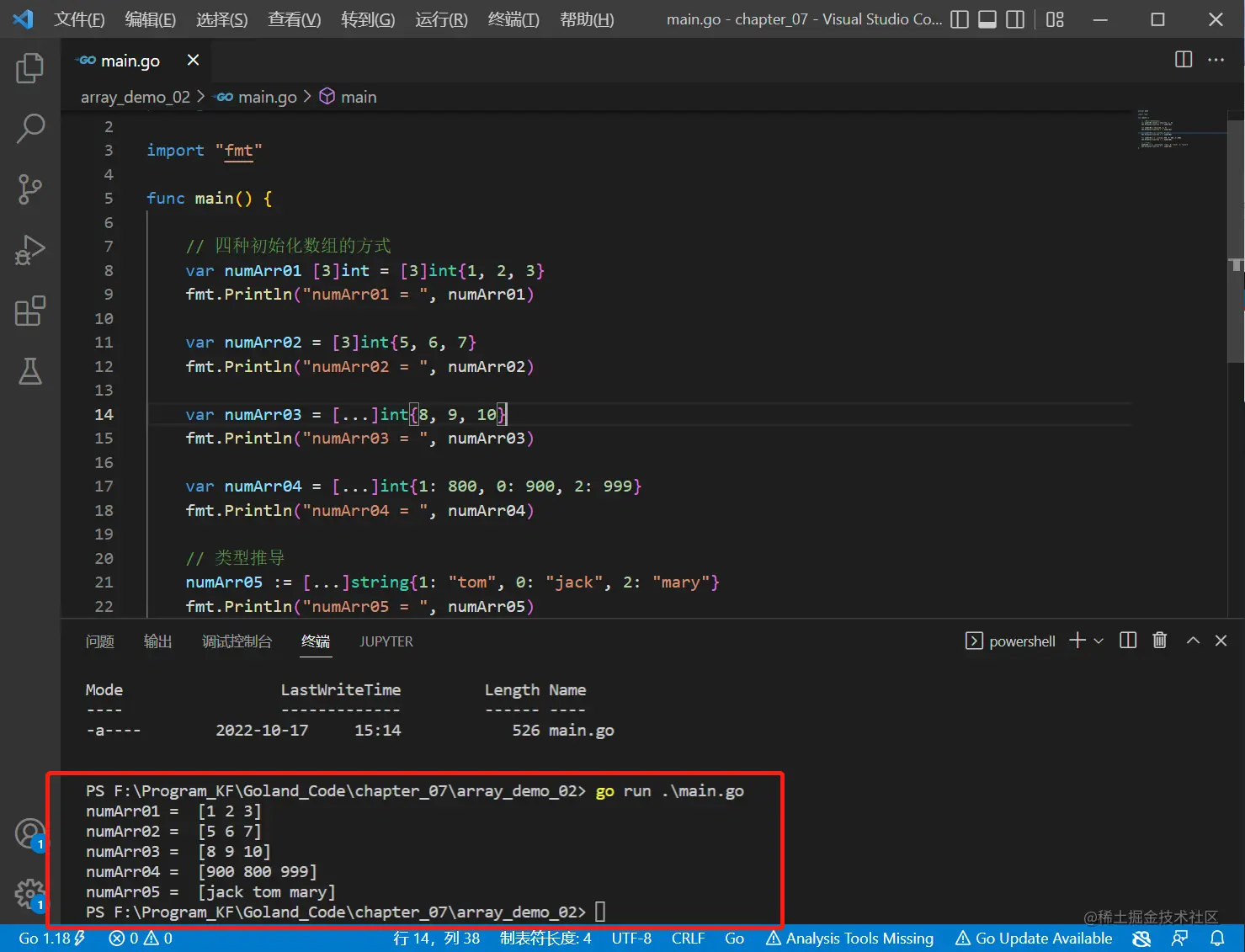The height and width of the screenshot is (952, 1245).
Task: Open the 文件(F) menu
Action: (x=79, y=19)
